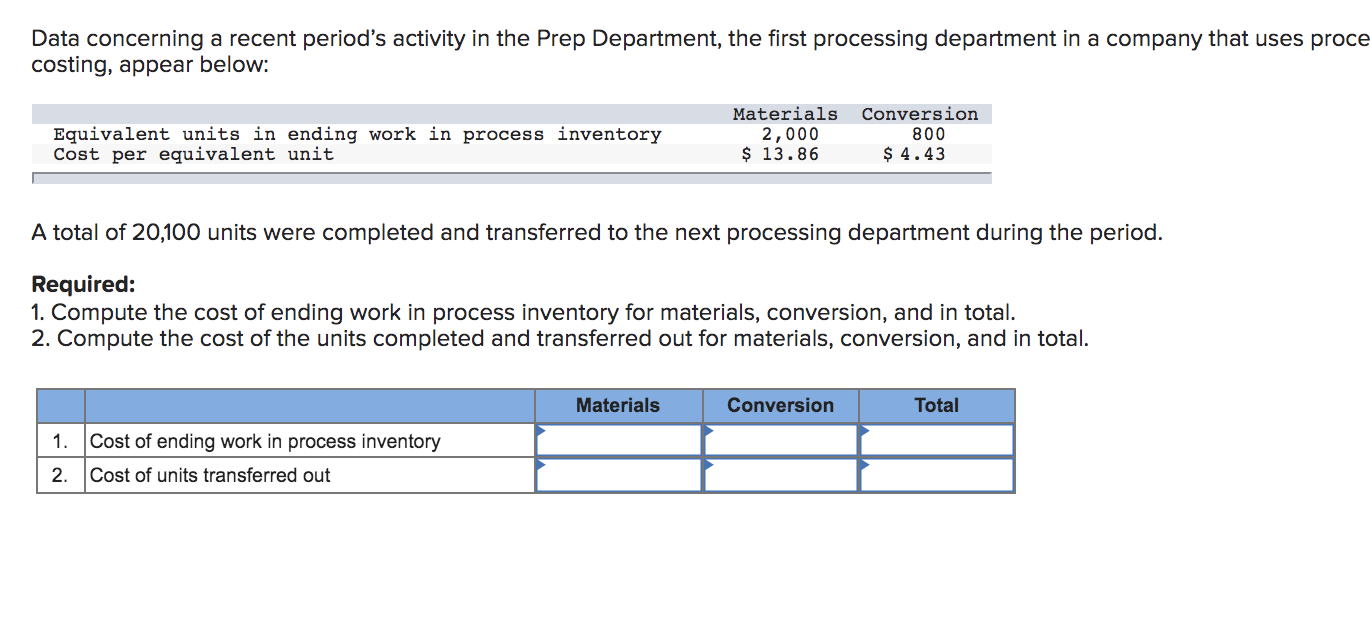Click the small expander below the data table

(x=36, y=177)
